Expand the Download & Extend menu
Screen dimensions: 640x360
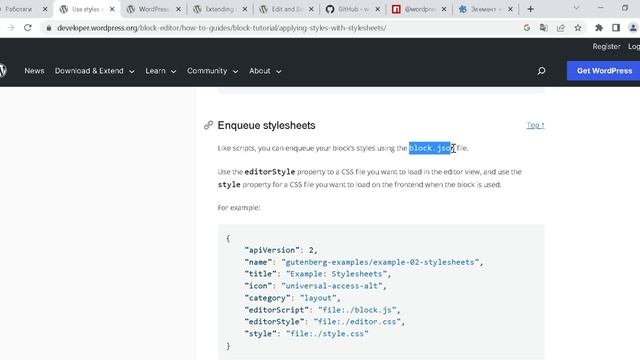[94, 71]
